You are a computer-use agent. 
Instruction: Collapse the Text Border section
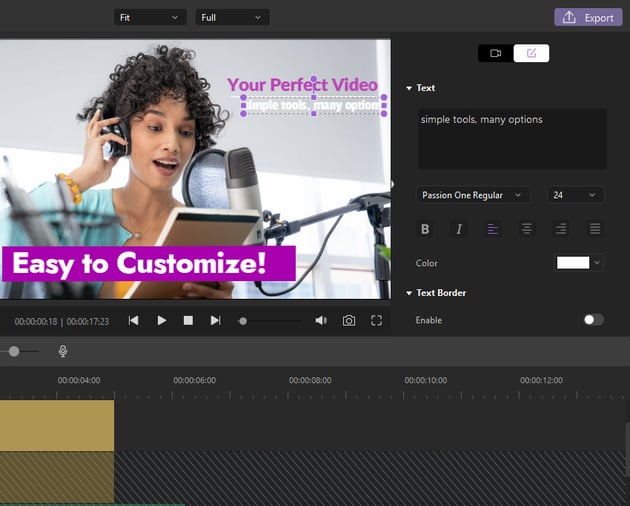tap(409, 293)
